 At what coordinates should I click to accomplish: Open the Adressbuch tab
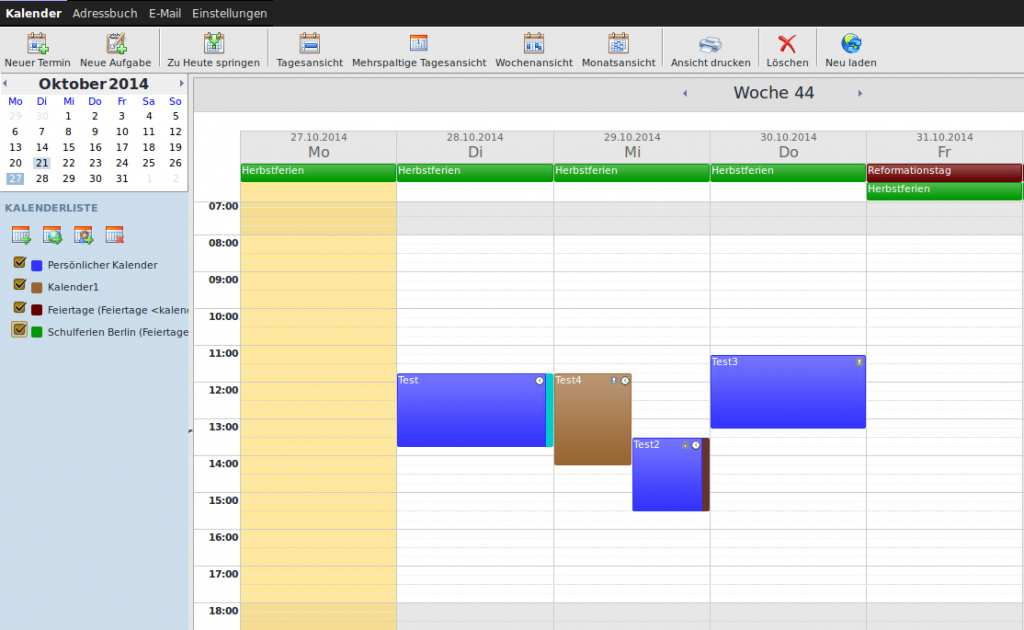(105, 14)
